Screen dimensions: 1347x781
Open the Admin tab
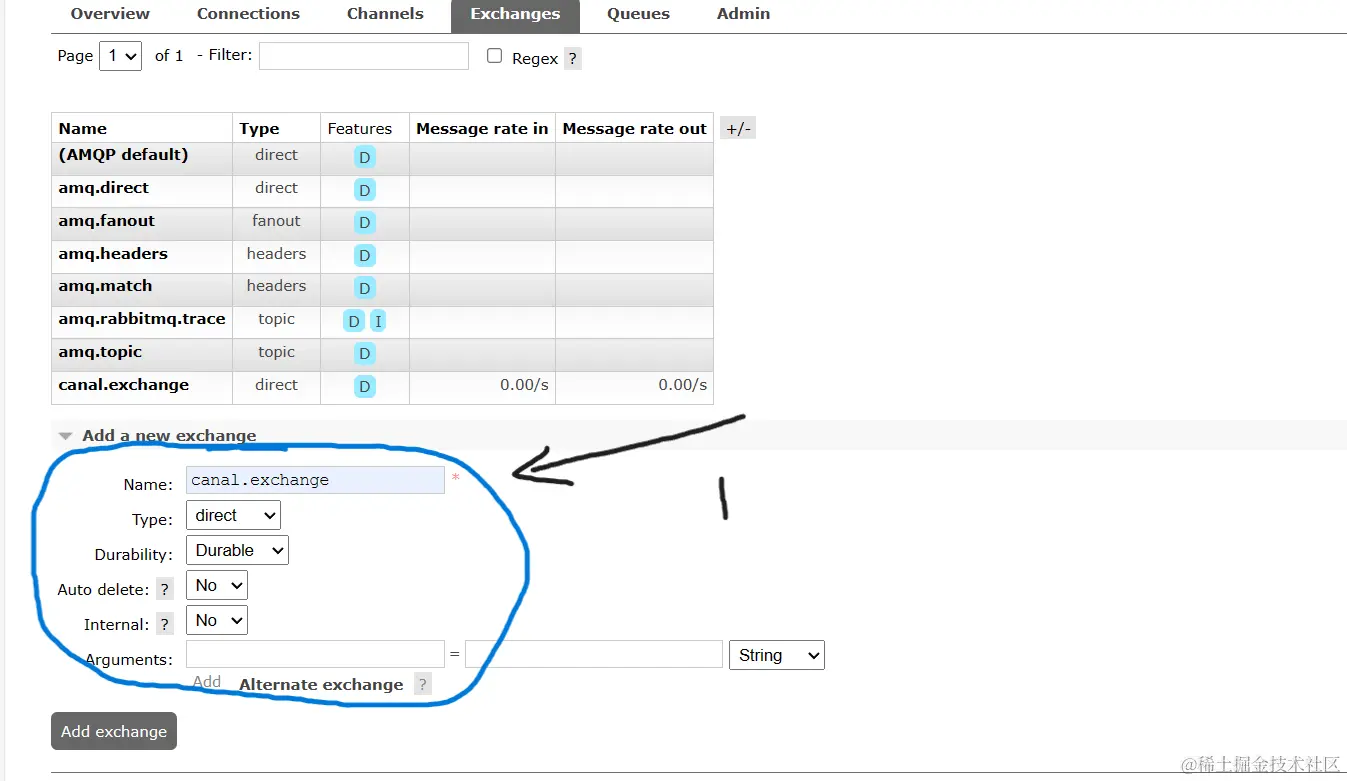(742, 14)
